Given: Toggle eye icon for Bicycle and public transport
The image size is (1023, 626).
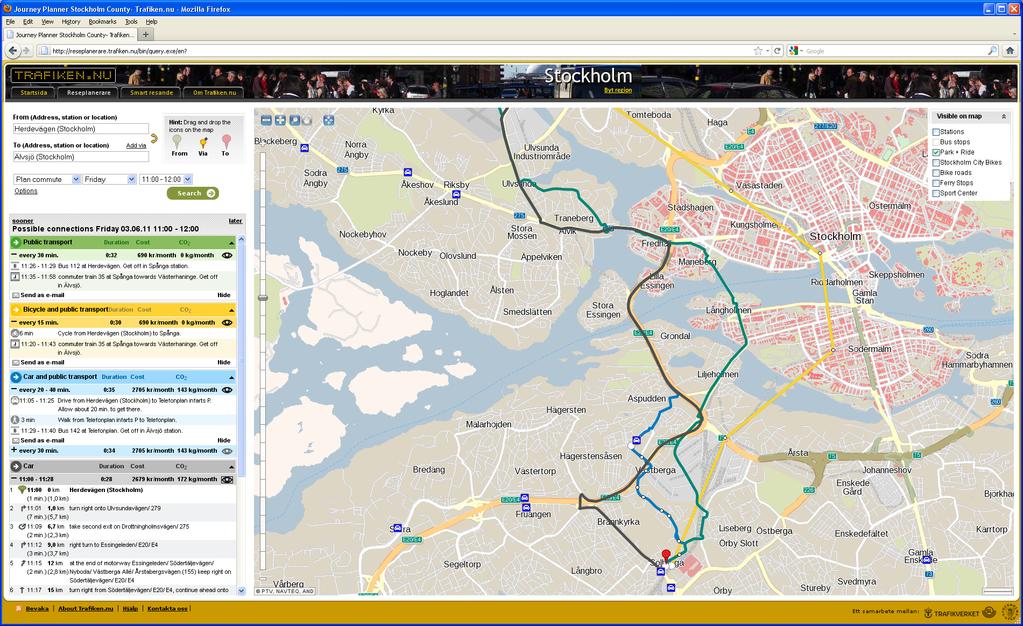Looking at the screenshot, I should click(227, 322).
